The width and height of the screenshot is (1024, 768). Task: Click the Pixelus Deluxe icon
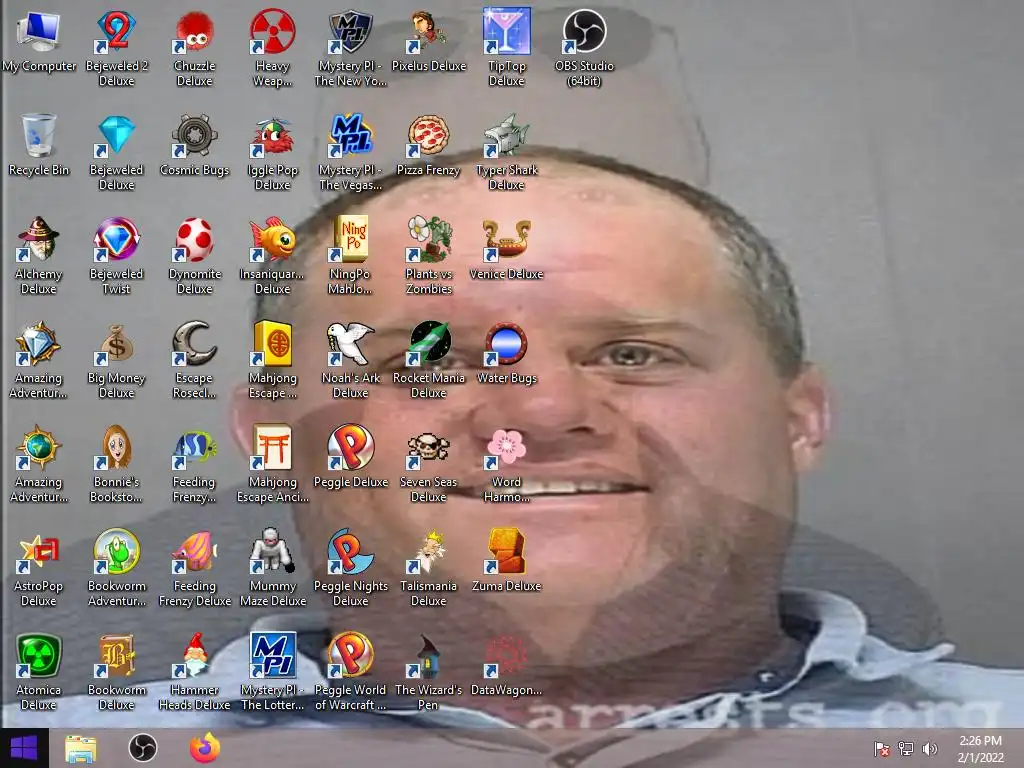(x=428, y=31)
